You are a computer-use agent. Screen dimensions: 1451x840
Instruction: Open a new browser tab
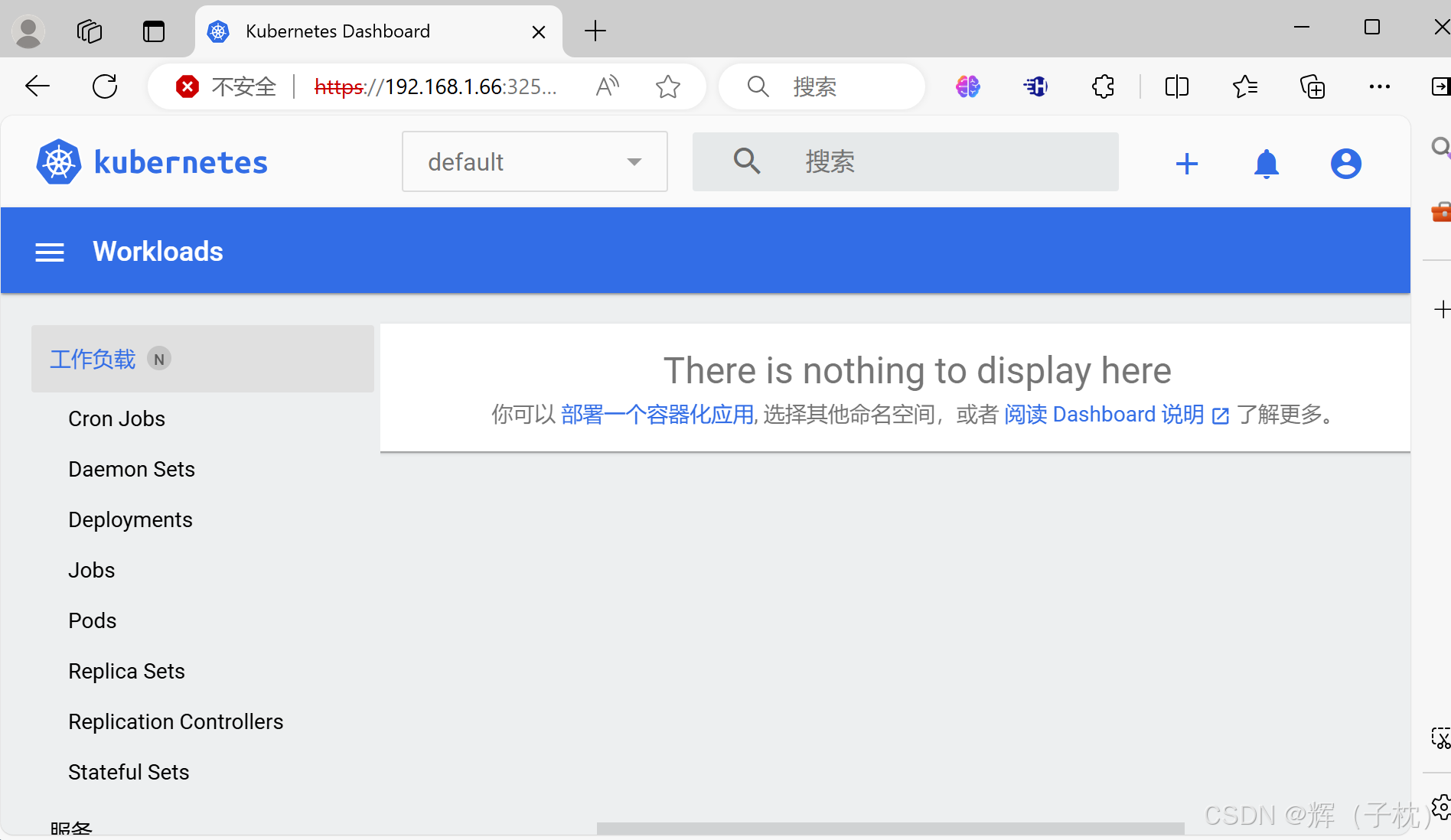point(595,31)
